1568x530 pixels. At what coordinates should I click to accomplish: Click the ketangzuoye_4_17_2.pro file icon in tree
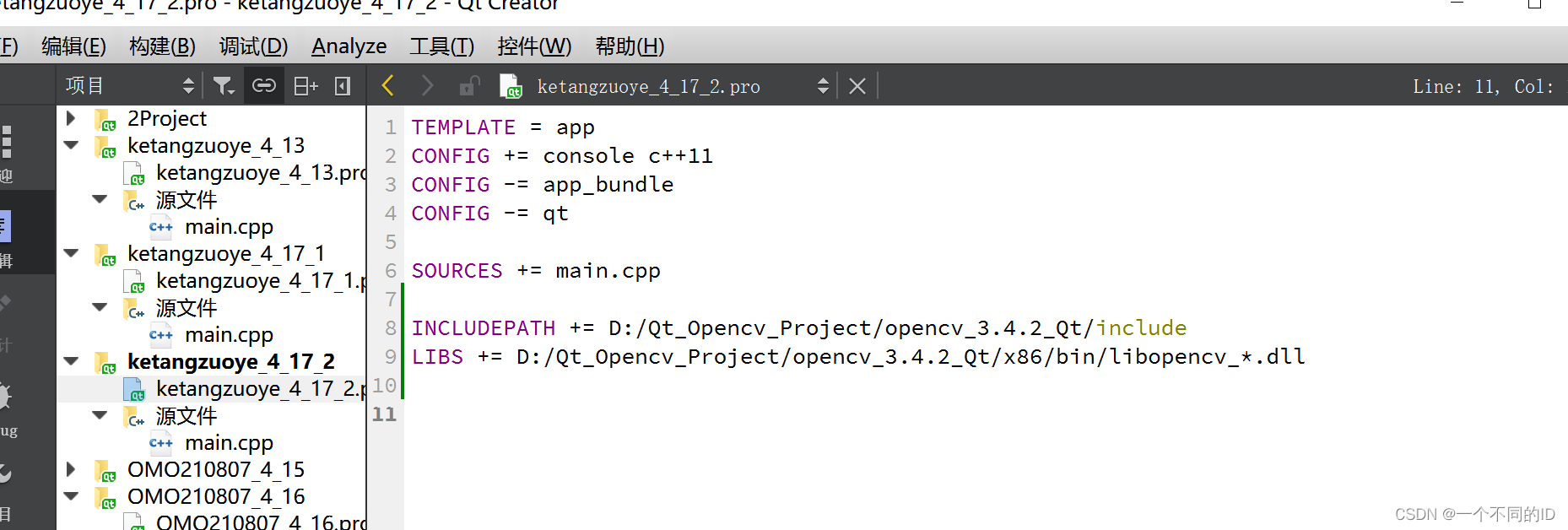click(x=134, y=389)
